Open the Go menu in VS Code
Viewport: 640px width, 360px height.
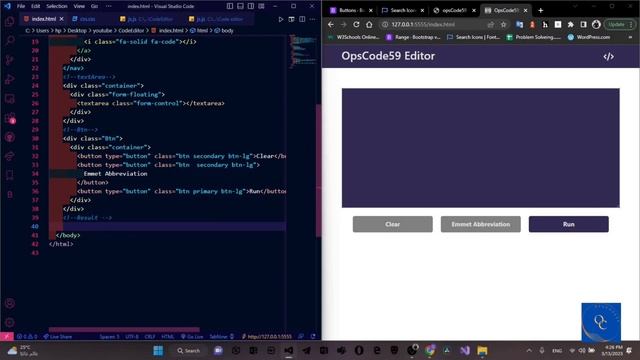(94, 6)
